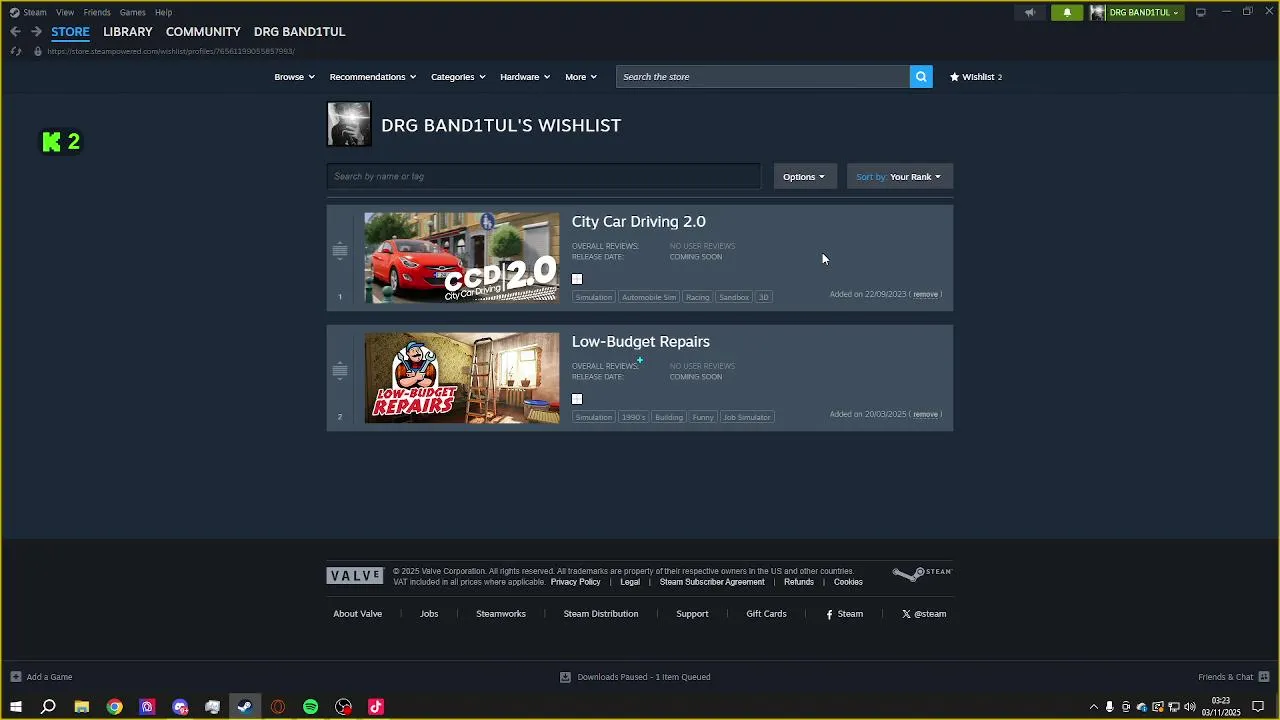Open the DRG BAND1TUL profile tab
Screen dimensions: 1280x720
tap(299, 32)
